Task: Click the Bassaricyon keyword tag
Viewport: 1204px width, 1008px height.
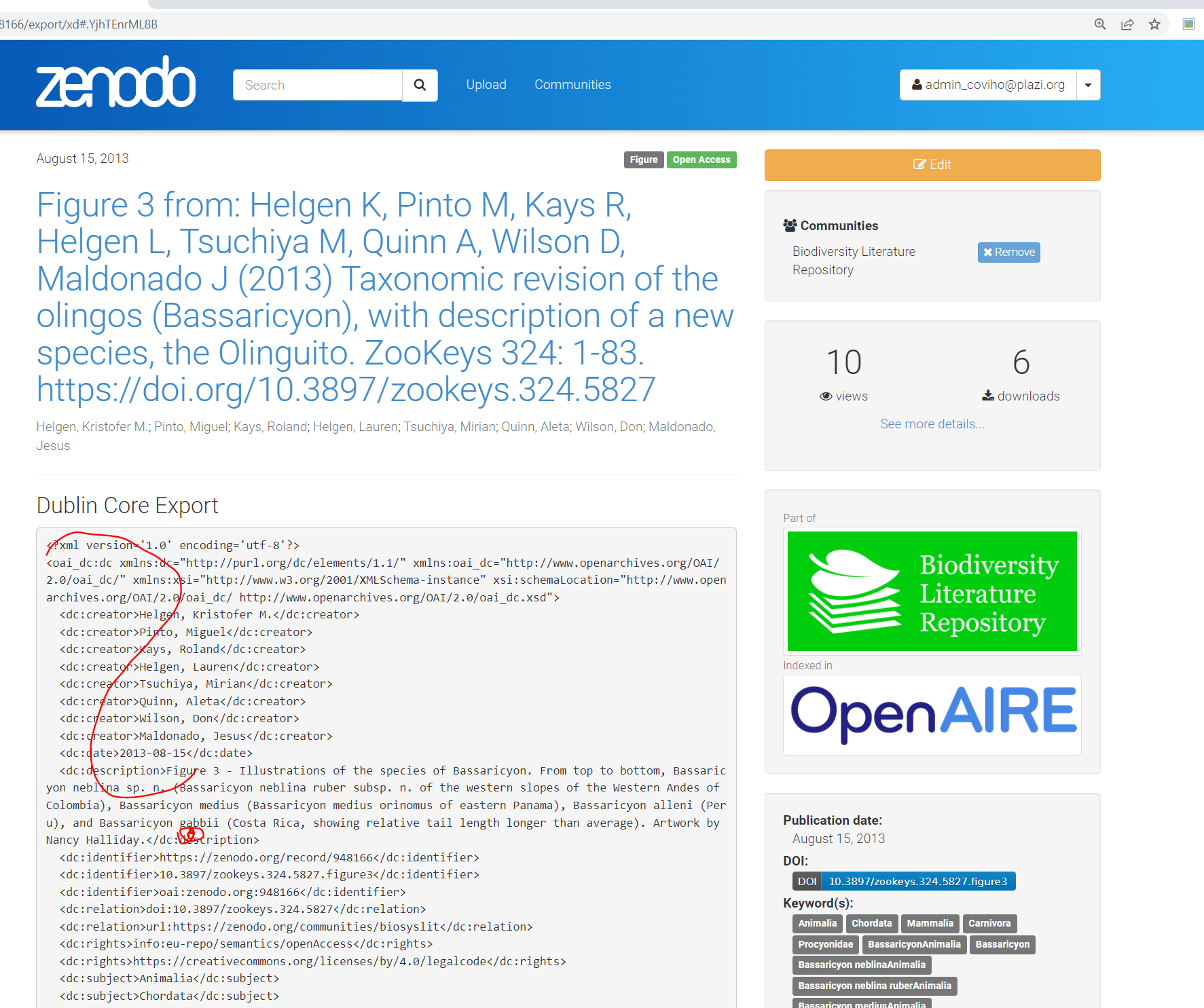Action: [x=1002, y=945]
